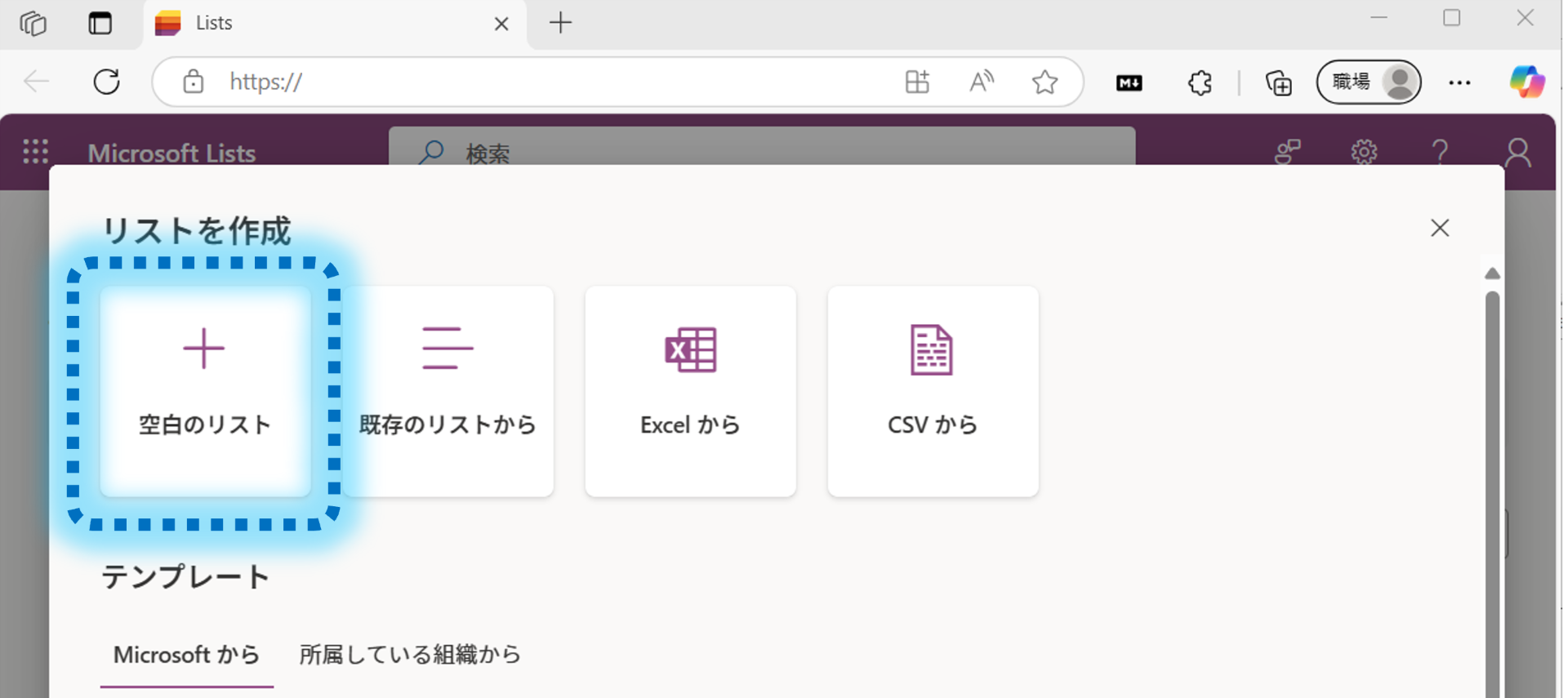The width and height of the screenshot is (1568, 698).
Task: Switch to Microsoft から tab
Action: [186, 655]
